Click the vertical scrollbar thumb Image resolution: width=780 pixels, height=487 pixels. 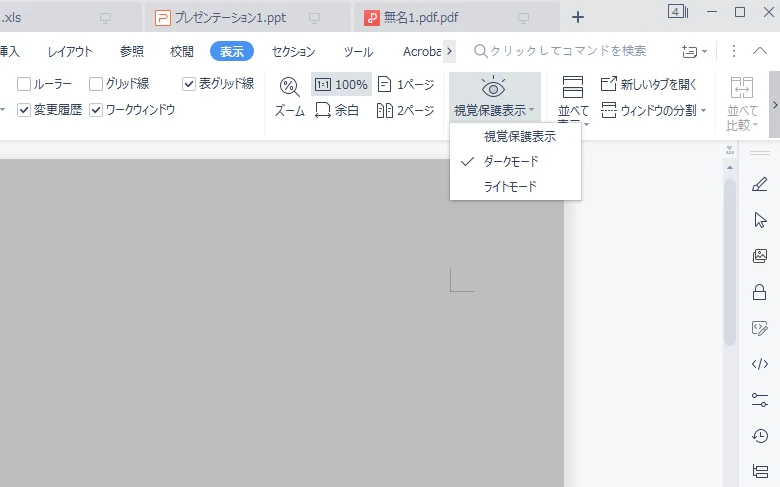[730, 262]
